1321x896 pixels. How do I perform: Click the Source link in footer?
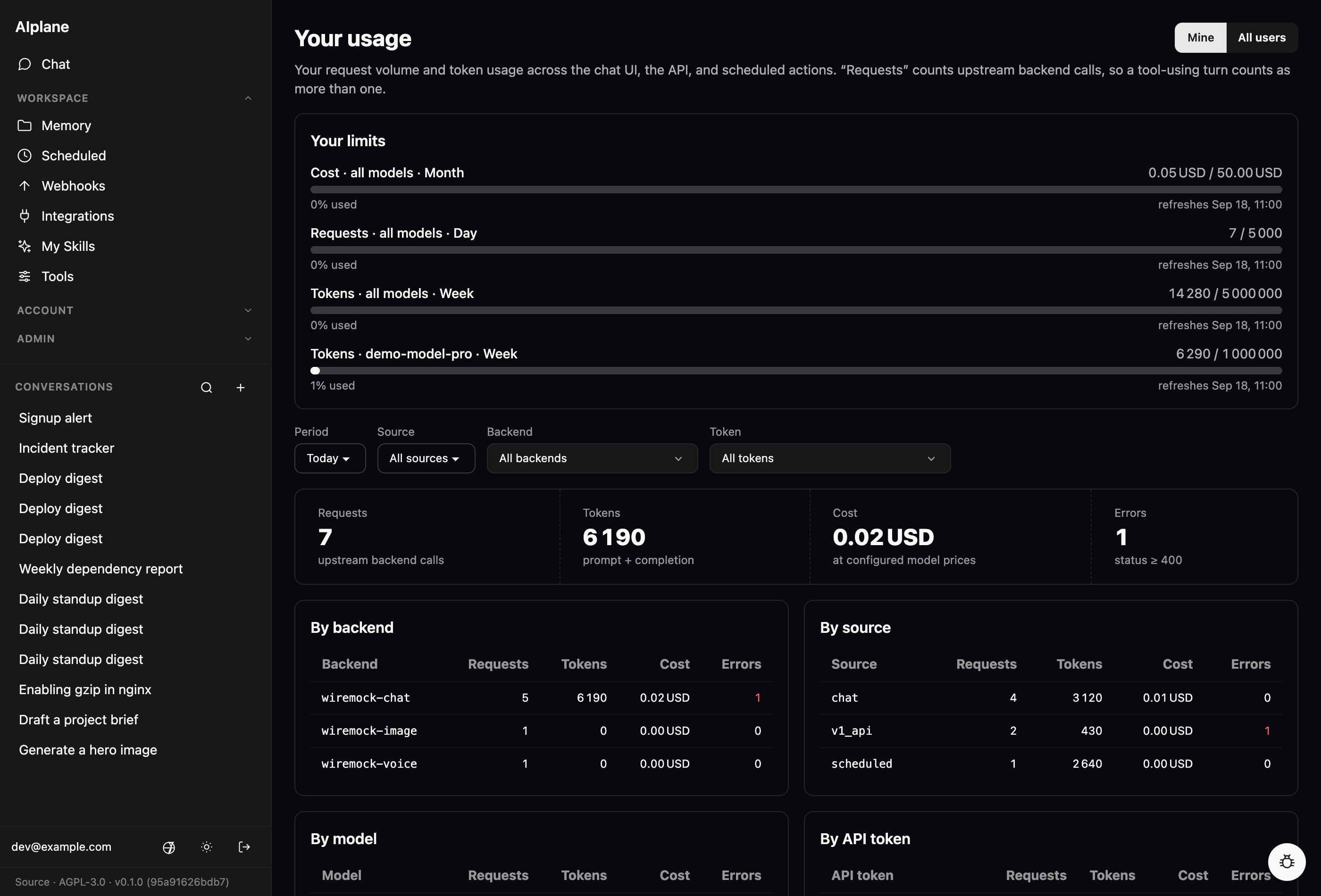(33, 882)
